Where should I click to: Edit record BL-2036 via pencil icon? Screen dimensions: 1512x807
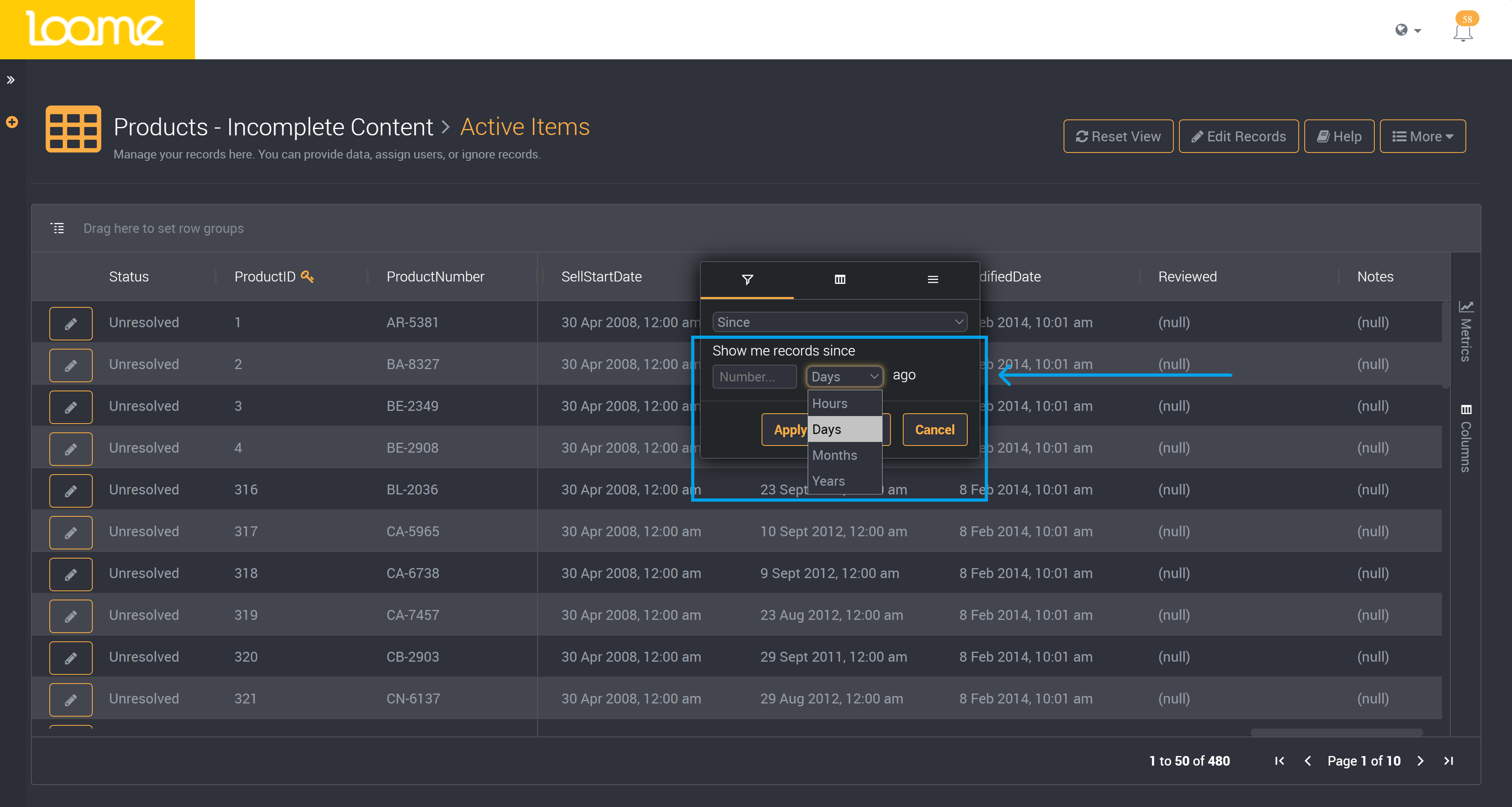point(70,490)
